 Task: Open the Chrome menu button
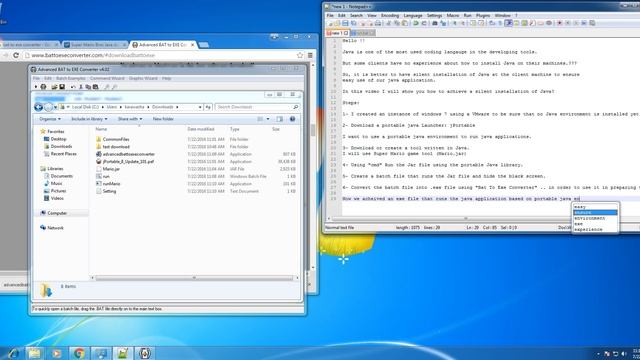(x=310, y=55)
